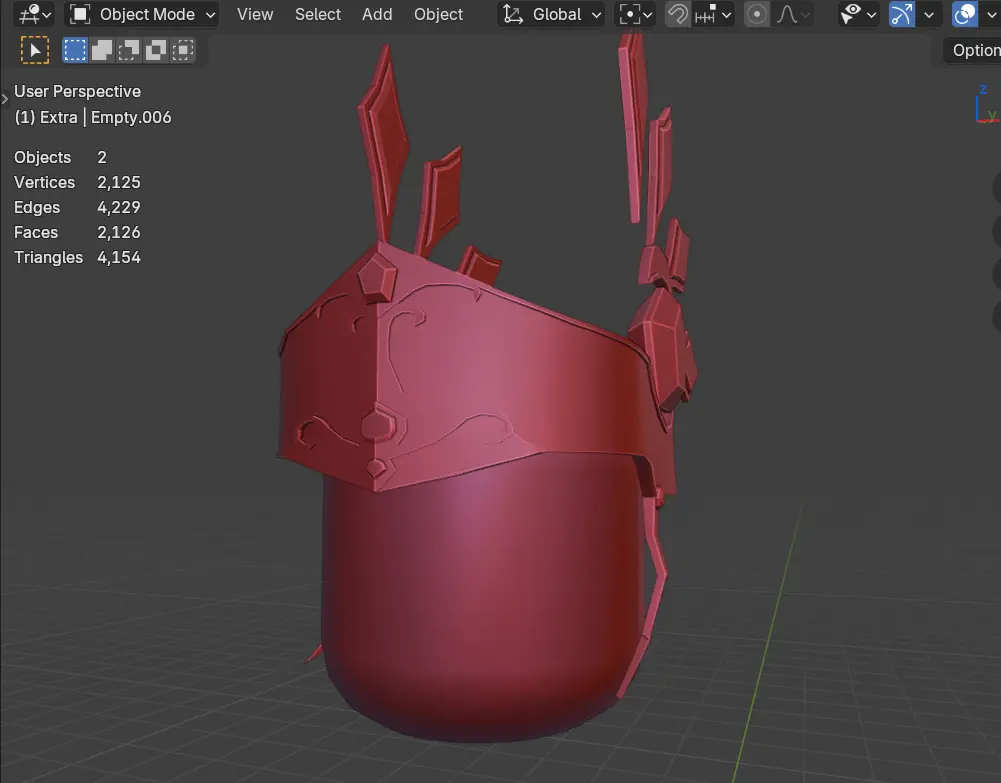Screen dimensions: 1001x783
Task: Toggle snapping with the magnet icon
Action: pyautogui.click(x=679, y=15)
